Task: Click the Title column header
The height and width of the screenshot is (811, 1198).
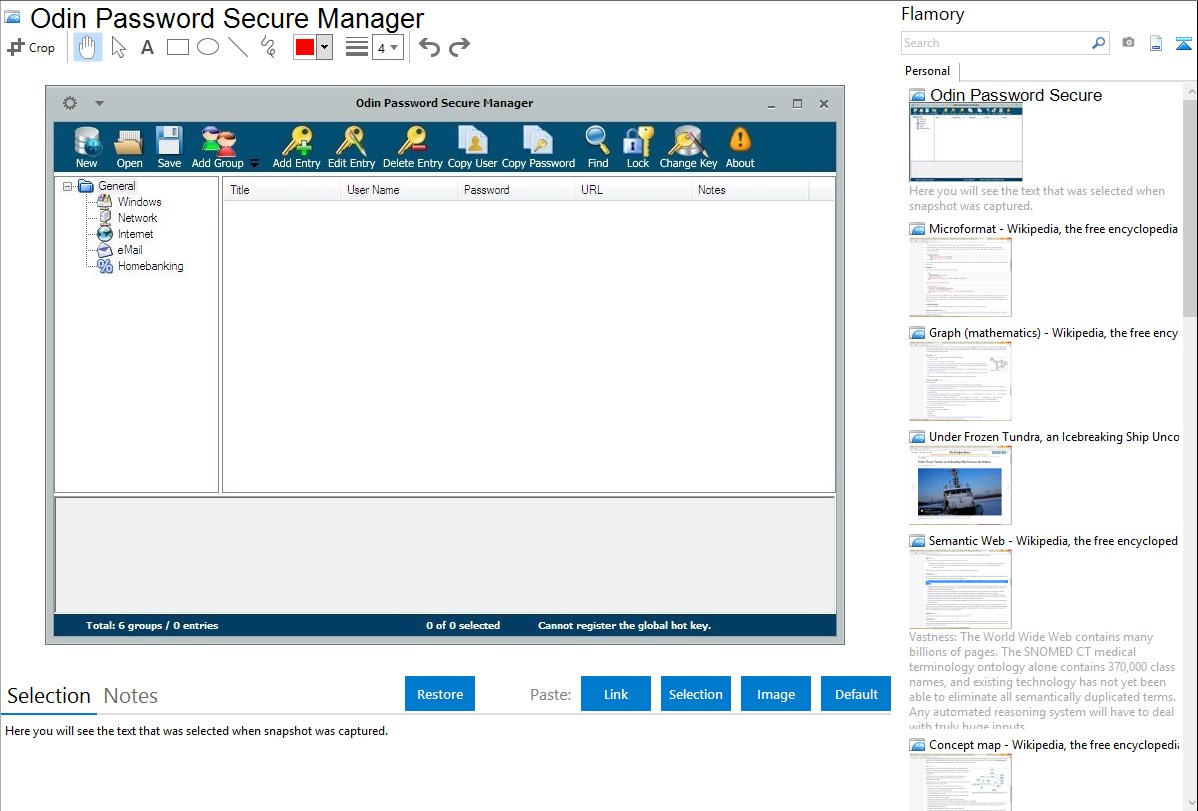Action: tap(281, 190)
